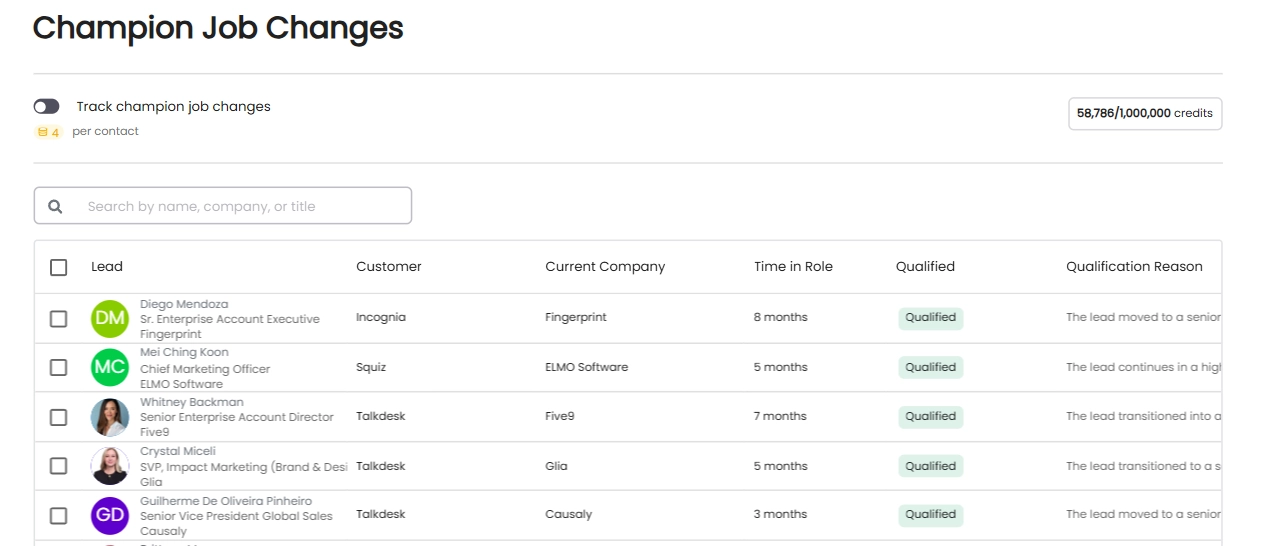
Task: Focus the name, company, or title search field
Action: (x=223, y=206)
